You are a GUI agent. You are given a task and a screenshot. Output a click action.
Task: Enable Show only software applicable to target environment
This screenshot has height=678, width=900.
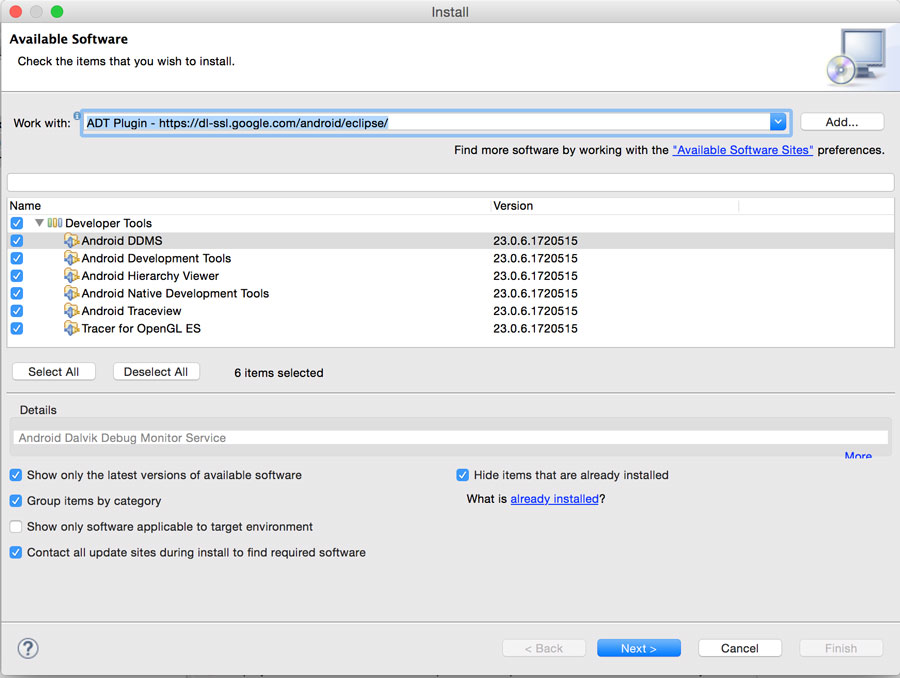(16, 526)
